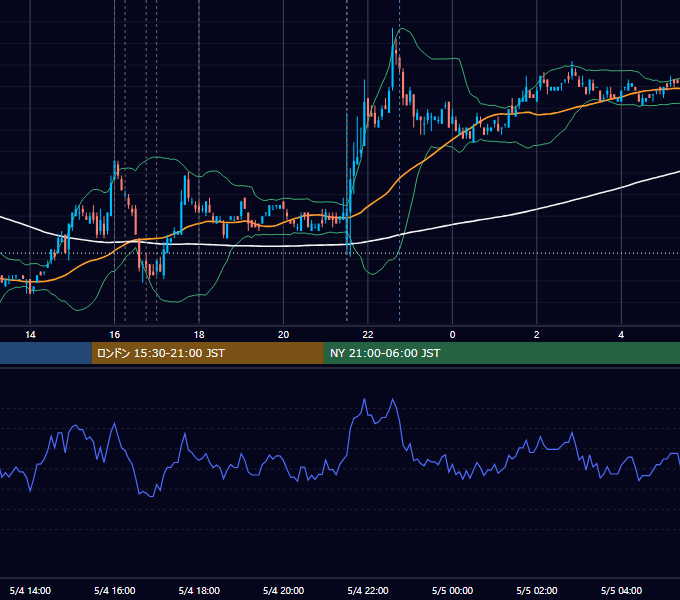Screen dimensions: 680x600
Task: Click the 5/4 14:00 time label
Action: click(30, 590)
